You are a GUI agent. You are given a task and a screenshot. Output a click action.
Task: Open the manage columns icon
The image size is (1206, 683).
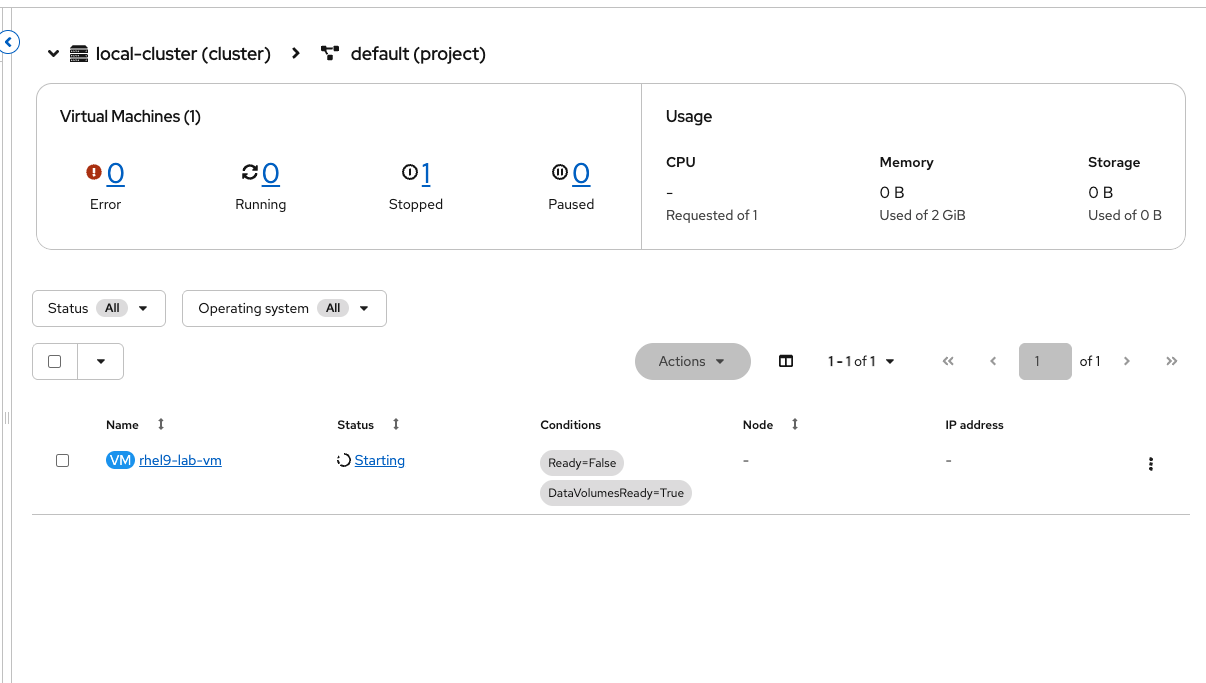pos(786,361)
